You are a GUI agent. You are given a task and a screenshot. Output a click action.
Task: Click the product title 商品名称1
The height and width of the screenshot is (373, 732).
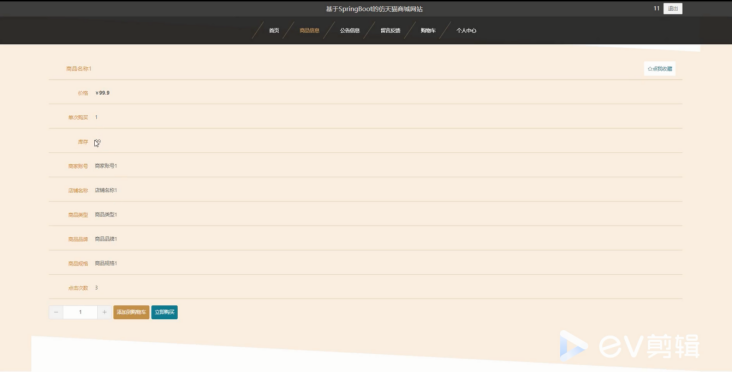click(x=79, y=69)
